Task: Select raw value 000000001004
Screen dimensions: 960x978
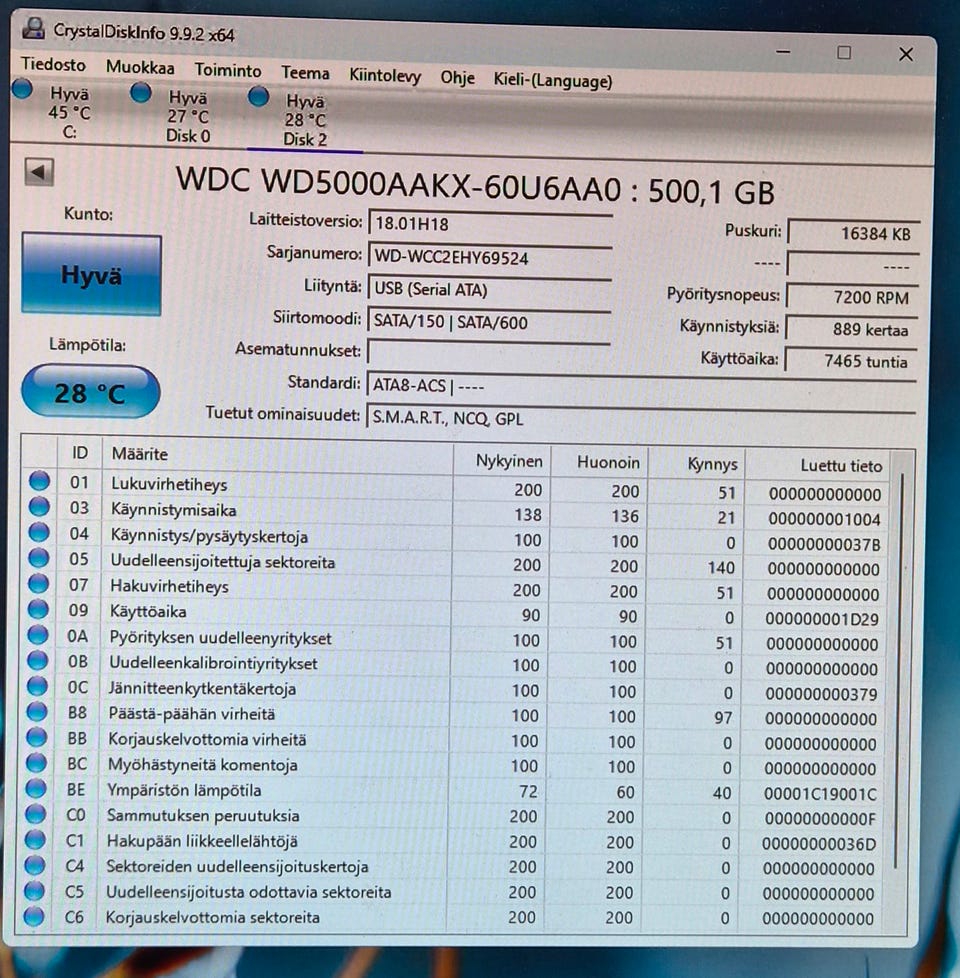Action: [824, 519]
